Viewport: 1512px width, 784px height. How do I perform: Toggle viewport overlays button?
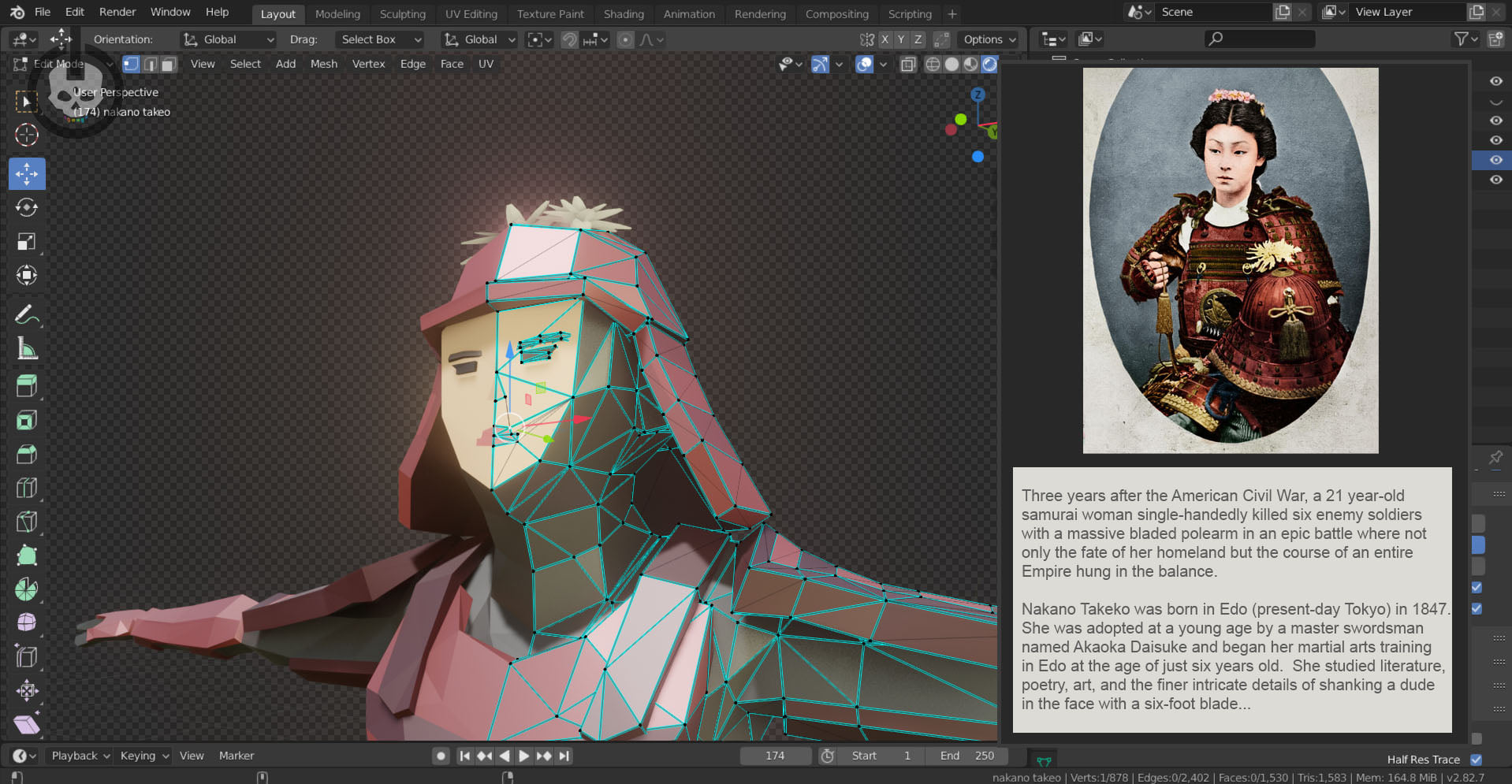pos(865,64)
